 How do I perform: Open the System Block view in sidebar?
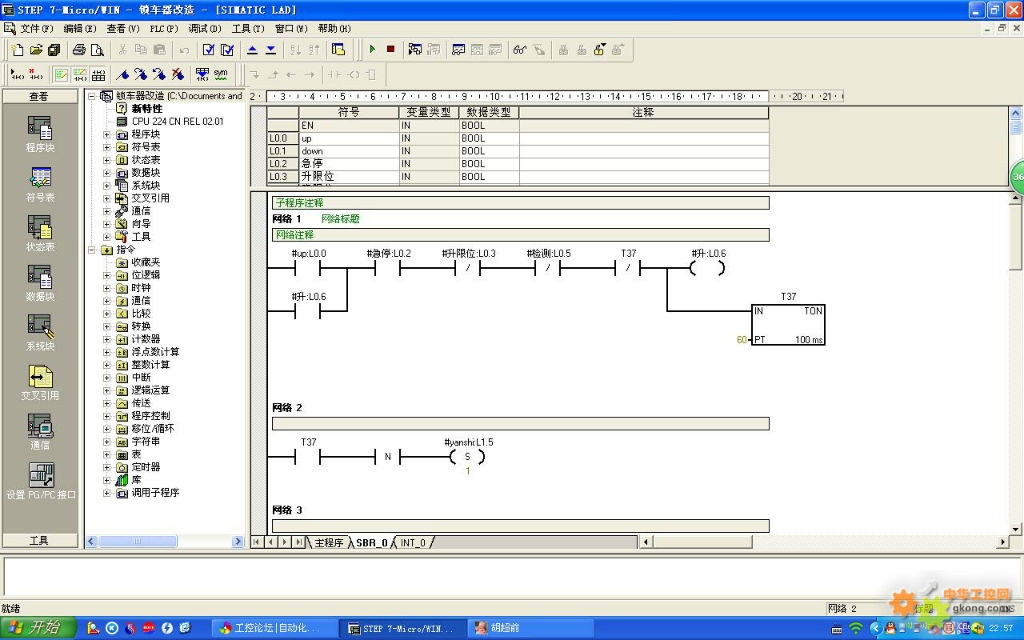coord(40,333)
